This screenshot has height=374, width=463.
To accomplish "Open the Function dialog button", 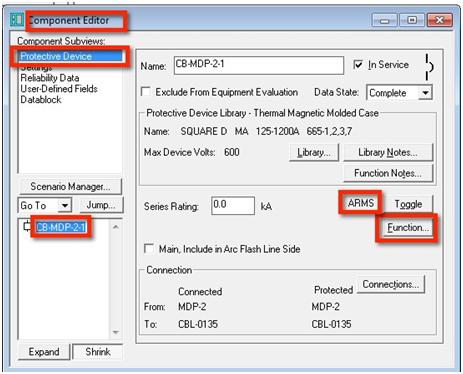I will tap(408, 228).
